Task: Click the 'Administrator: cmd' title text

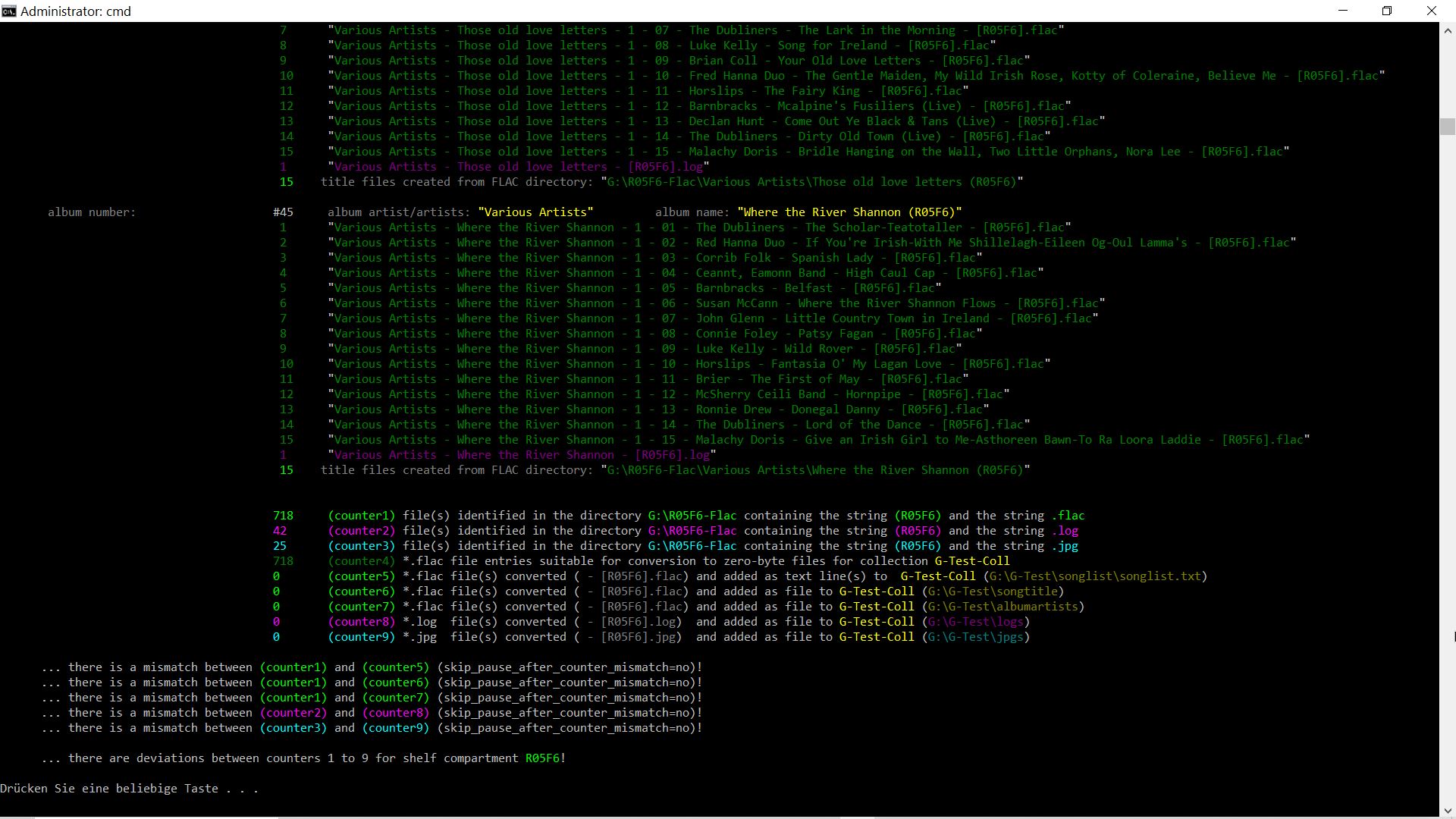Action: point(76,11)
